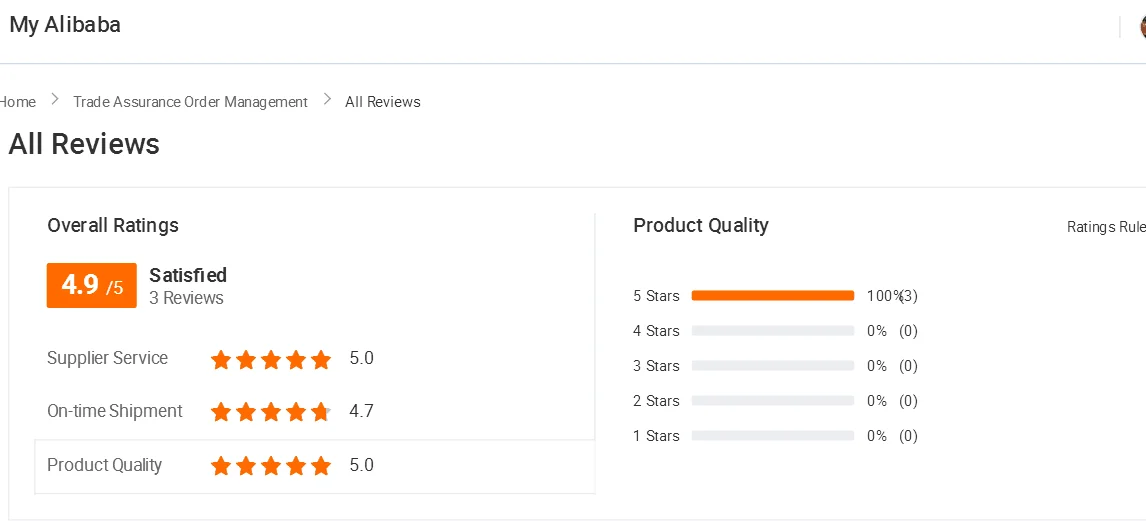Click the orange 4.9/5 rating badge
Screen dimensions: 1146x521
point(91,286)
